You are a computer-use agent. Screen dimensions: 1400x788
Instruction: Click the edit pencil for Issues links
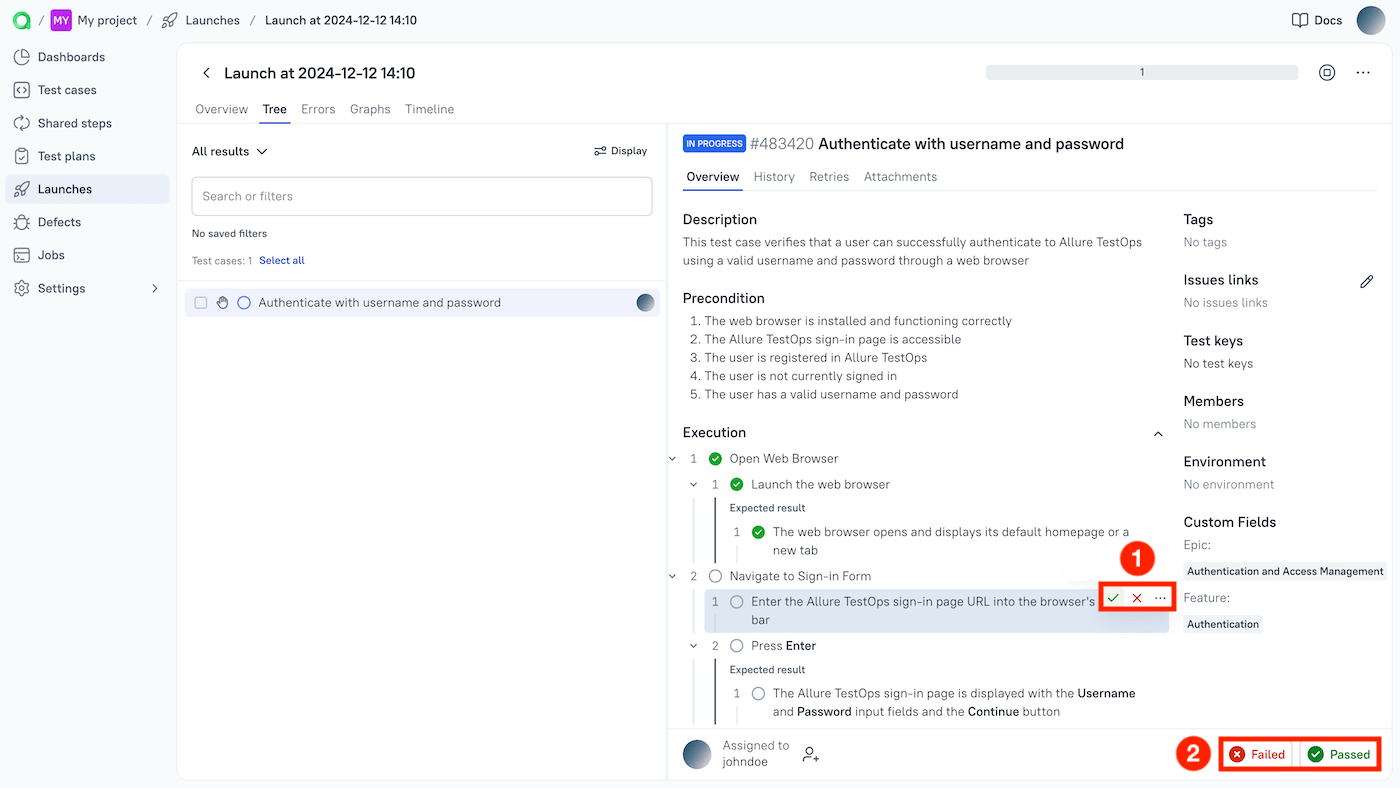point(1366,282)
